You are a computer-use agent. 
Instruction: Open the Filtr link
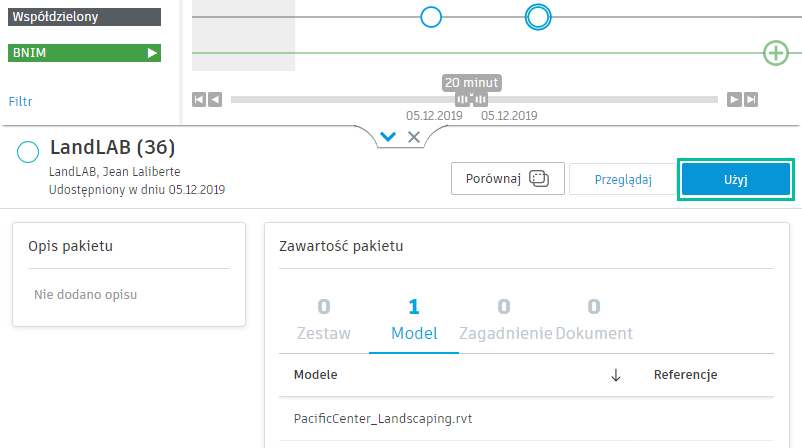click(x=22, y=101)
